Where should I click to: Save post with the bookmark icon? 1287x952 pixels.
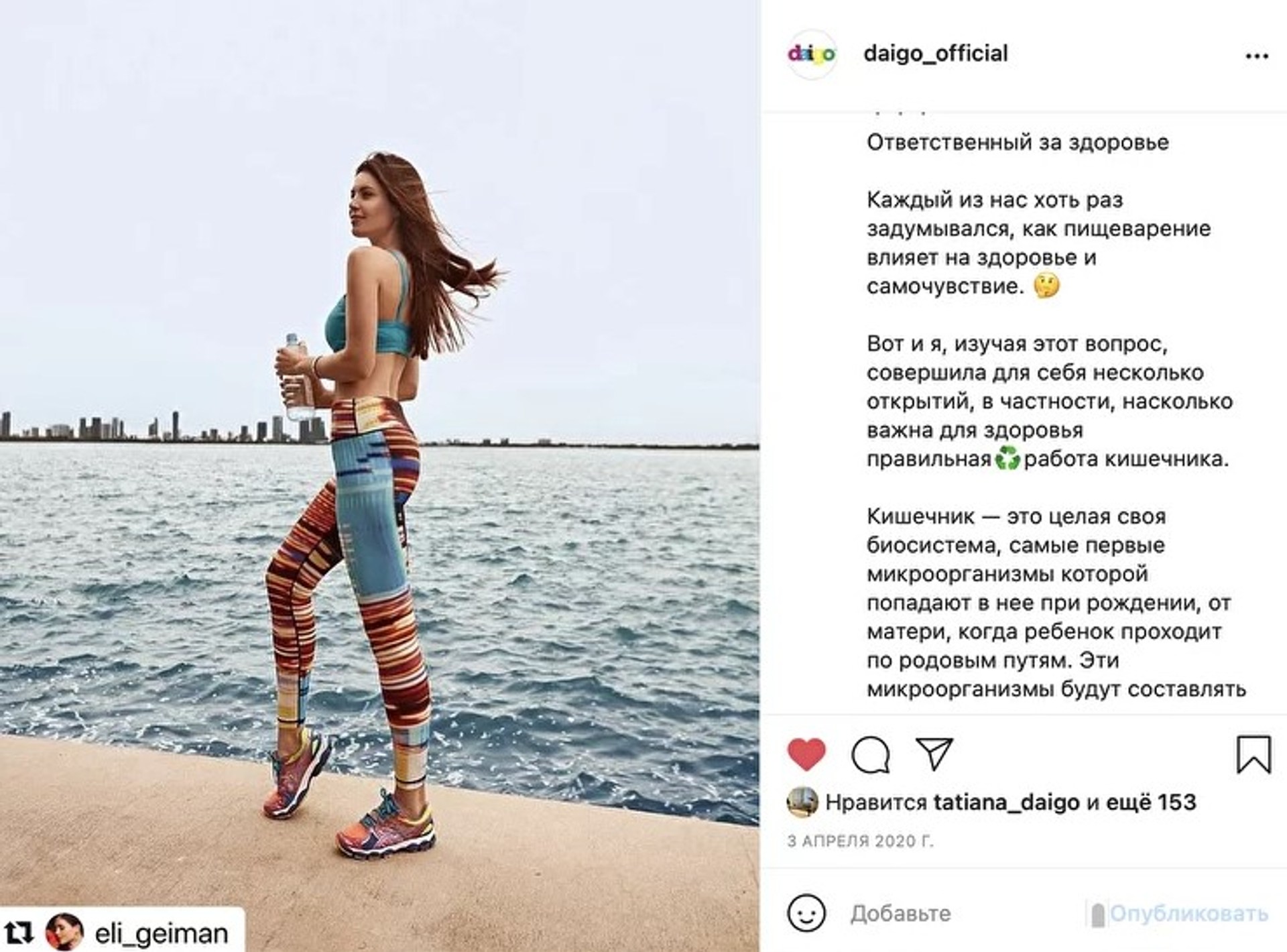coord(1253,754)
